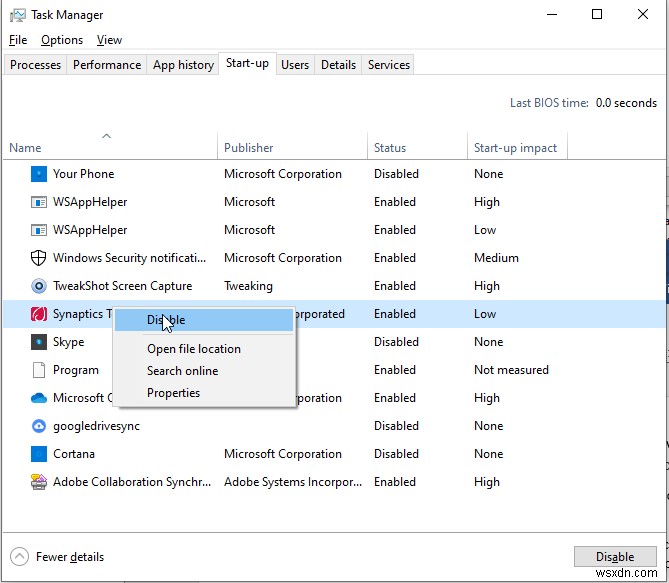Click the icon of the WSAppHelper row with Low impact
The height and width of the screenshot is (583, 669).
[x=38, y=230]
